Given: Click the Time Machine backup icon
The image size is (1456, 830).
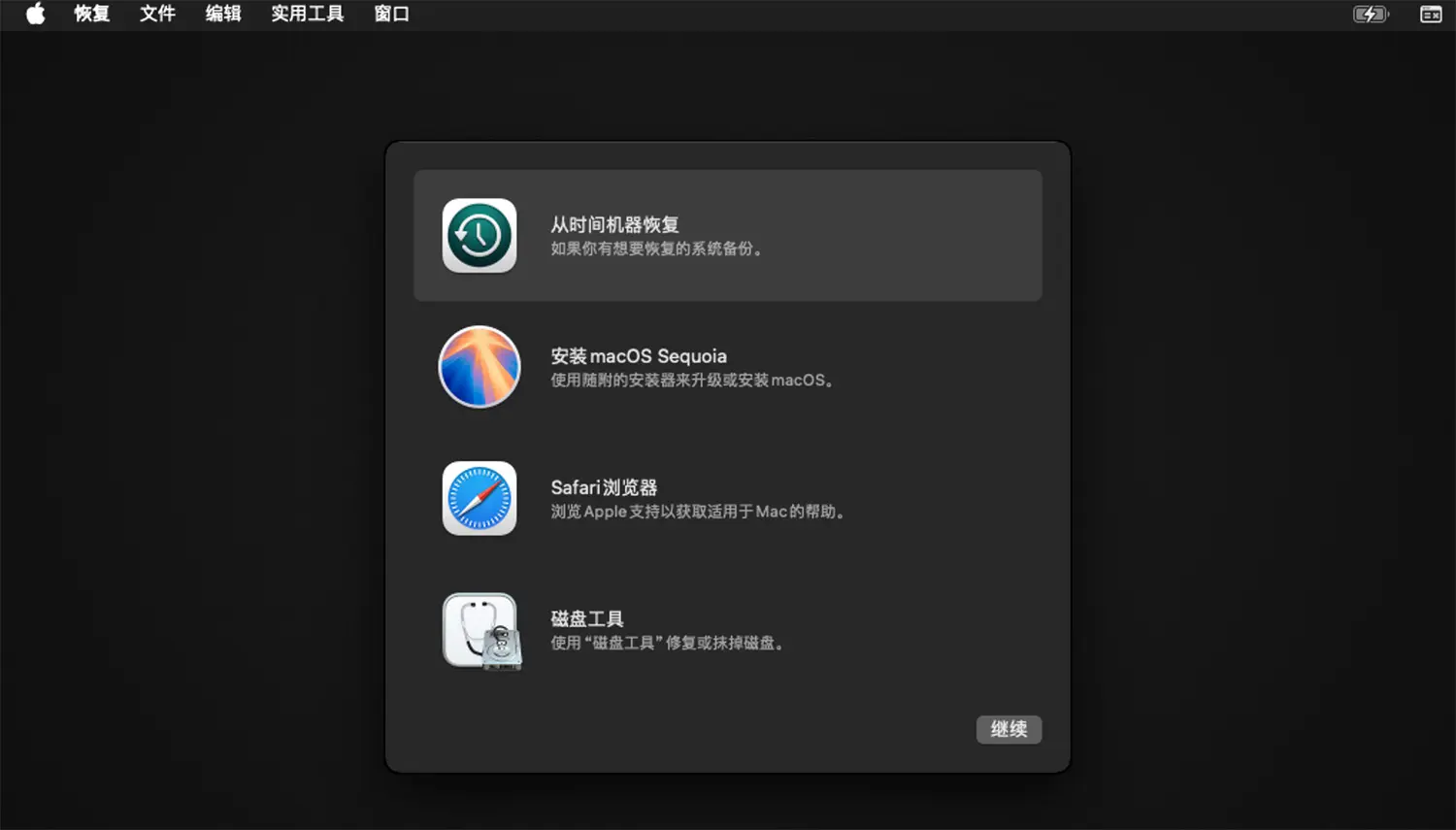Looking at the screenshot, I should (480, 235).
